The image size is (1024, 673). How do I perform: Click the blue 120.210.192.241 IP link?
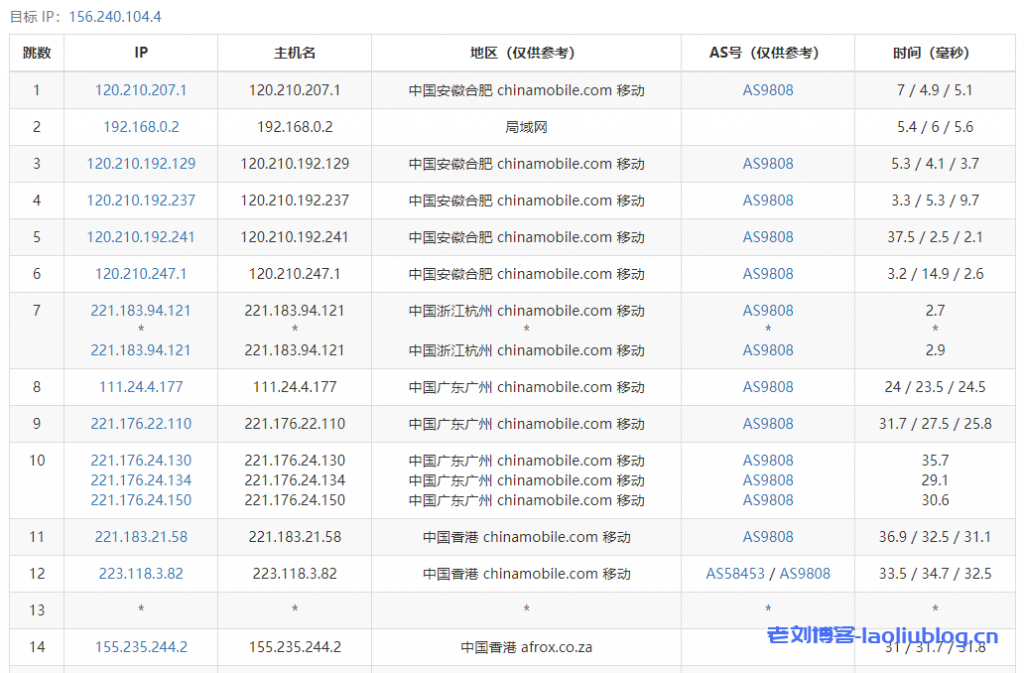pyautogui.click(x=141, y=237)
